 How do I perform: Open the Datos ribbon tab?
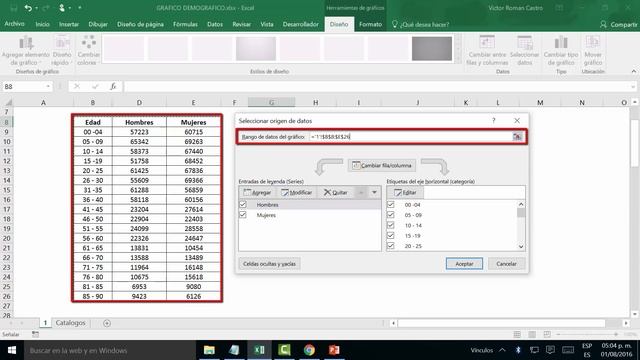(215, 24)
